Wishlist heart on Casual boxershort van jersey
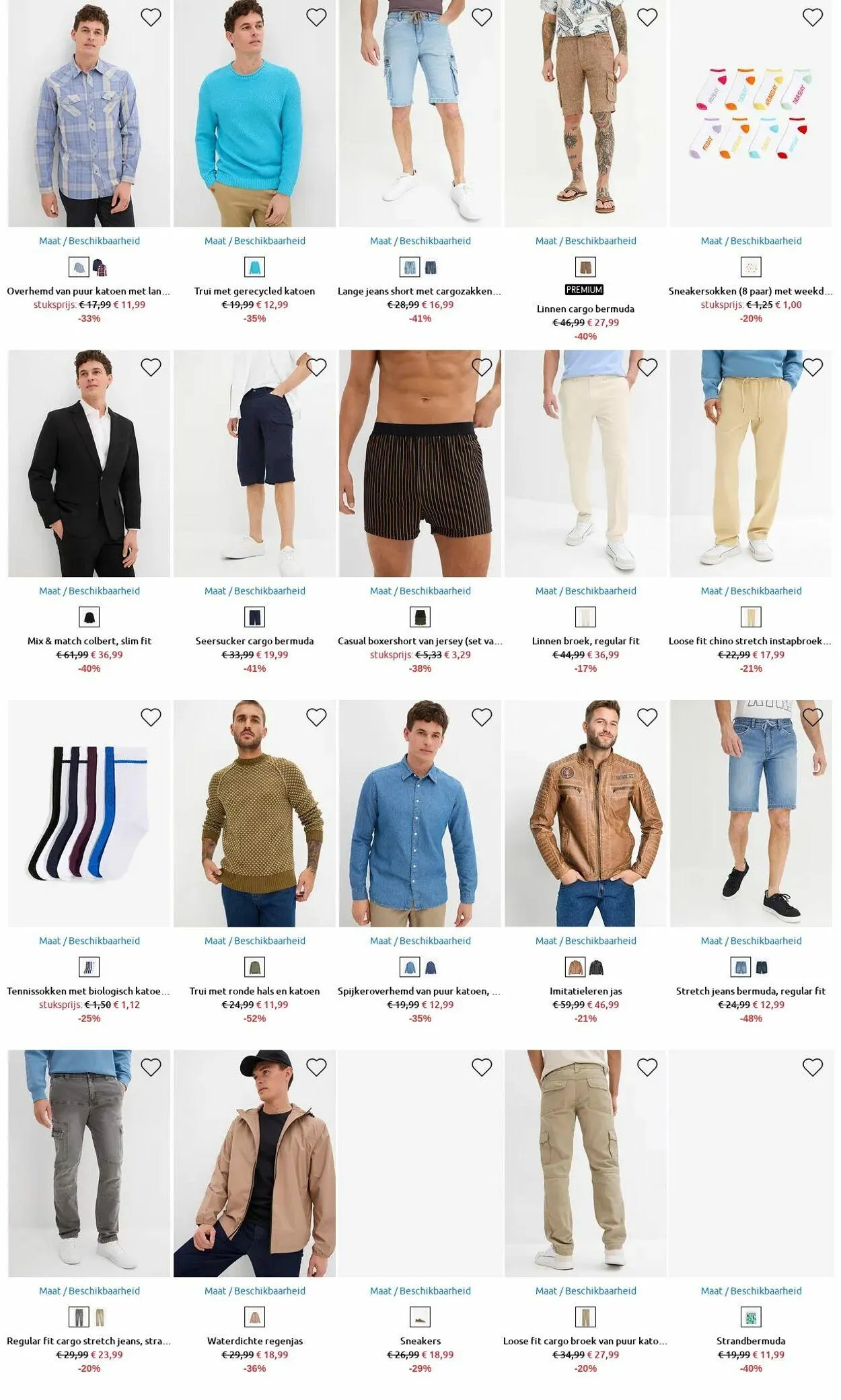This screenshot has height=1400, width=841. click(482, 367)
